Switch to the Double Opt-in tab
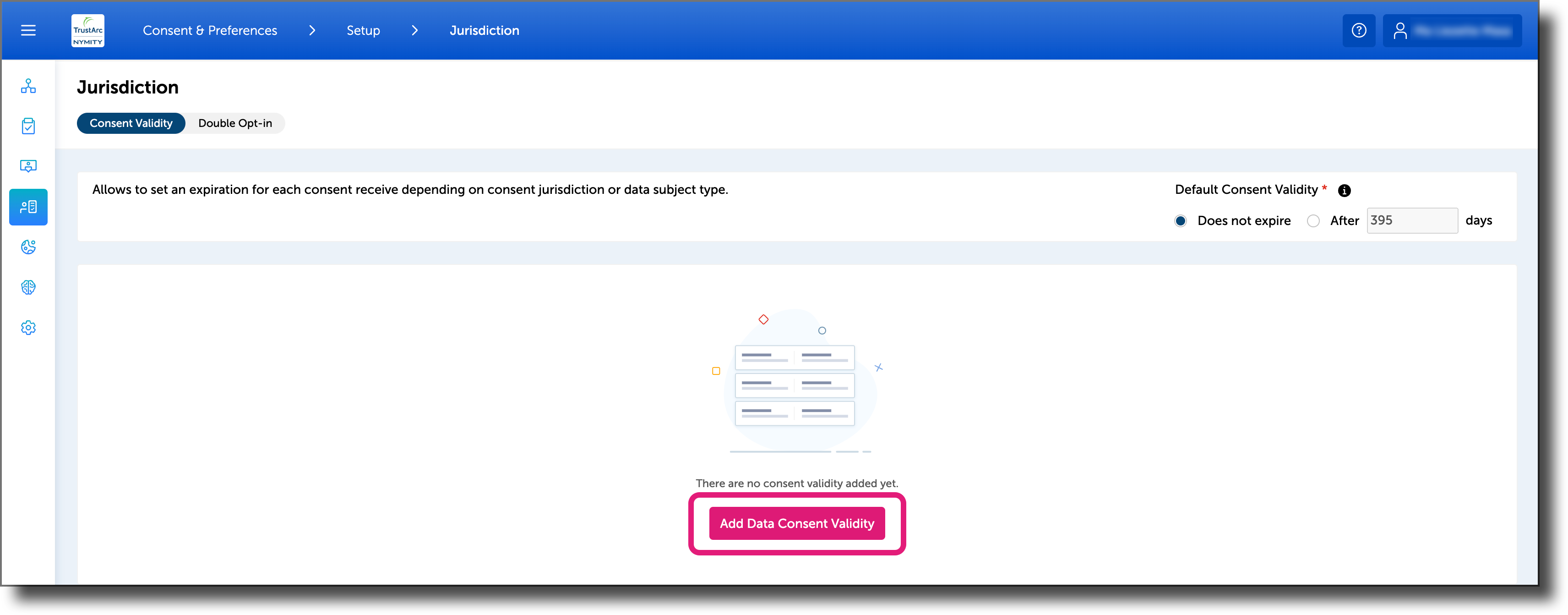Image resolution: width=1568 pixels, height=615 pixels. (235, 123)
